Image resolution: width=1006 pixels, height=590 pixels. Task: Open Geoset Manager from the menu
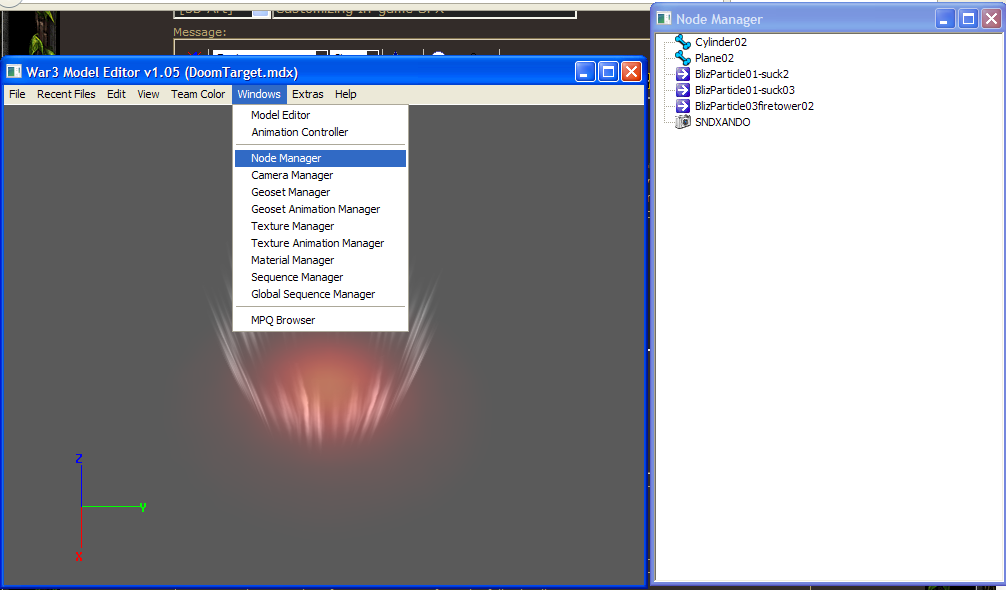pos(320,192)
